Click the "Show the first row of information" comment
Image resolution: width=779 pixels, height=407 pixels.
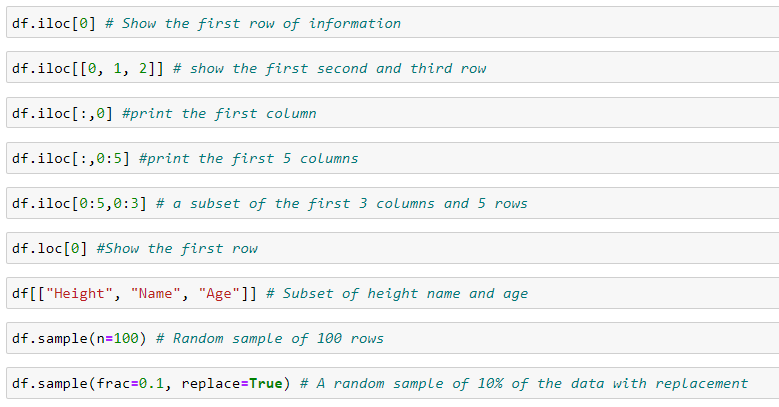260,23
